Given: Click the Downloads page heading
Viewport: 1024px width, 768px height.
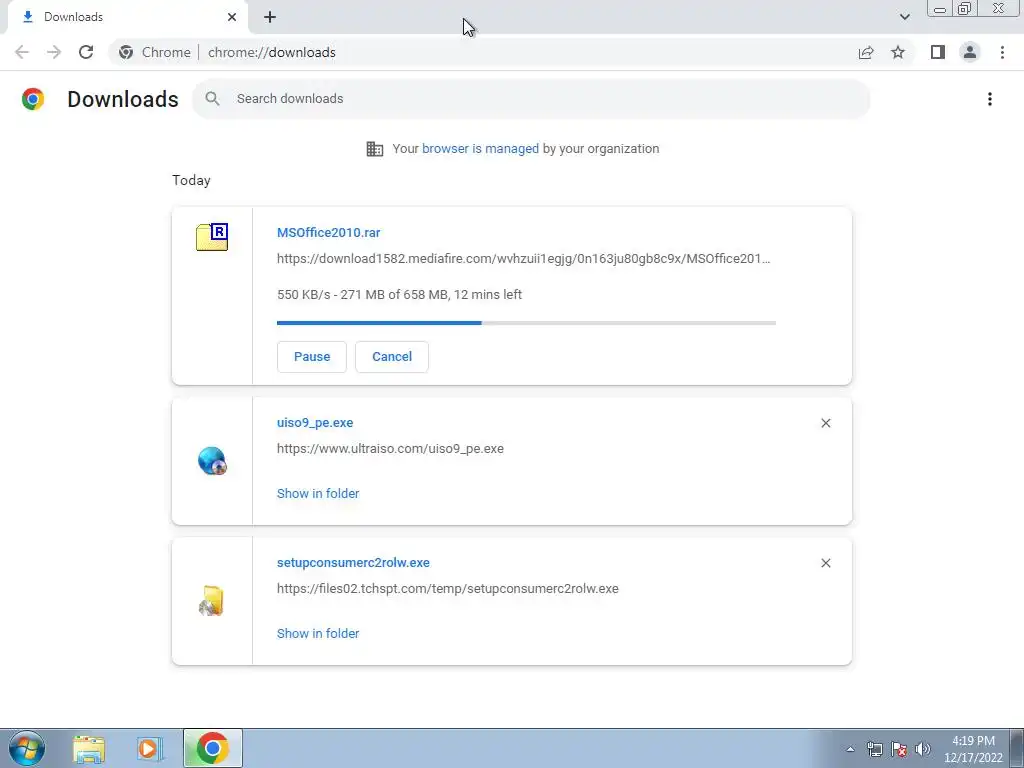Looking at the screenshot, I should (x=123, y=99).
